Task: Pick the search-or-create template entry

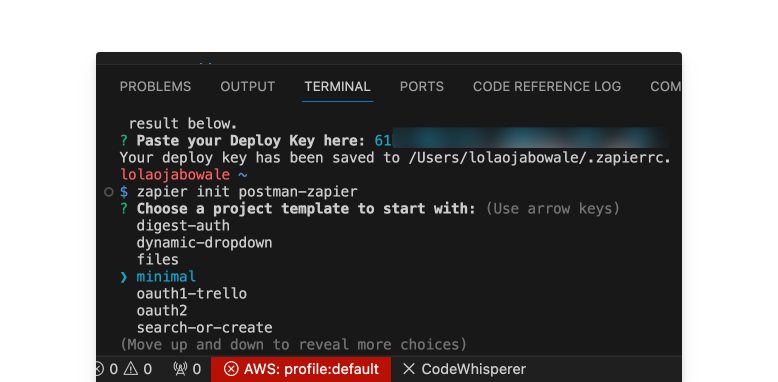Action: pyautogui.click(x=204, y=328)
